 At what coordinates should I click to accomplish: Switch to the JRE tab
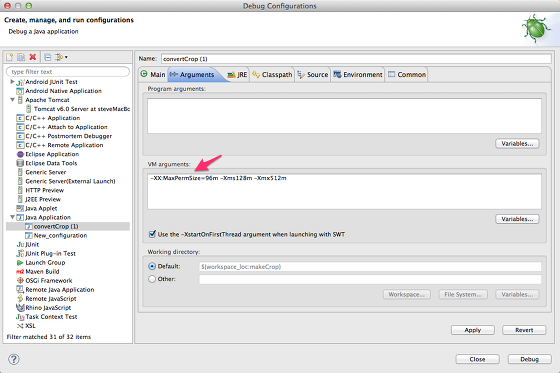click(238, 75)
